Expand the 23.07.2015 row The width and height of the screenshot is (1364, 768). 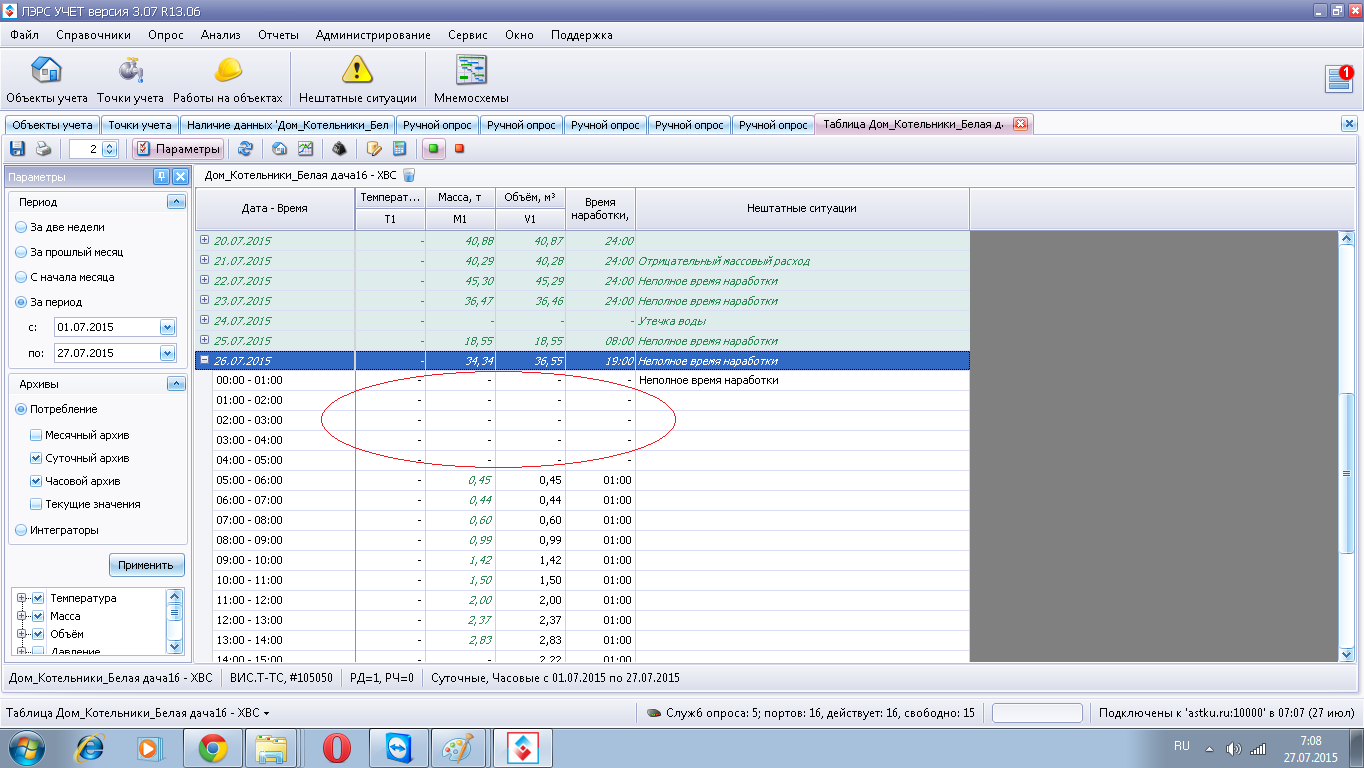point(204,300)
